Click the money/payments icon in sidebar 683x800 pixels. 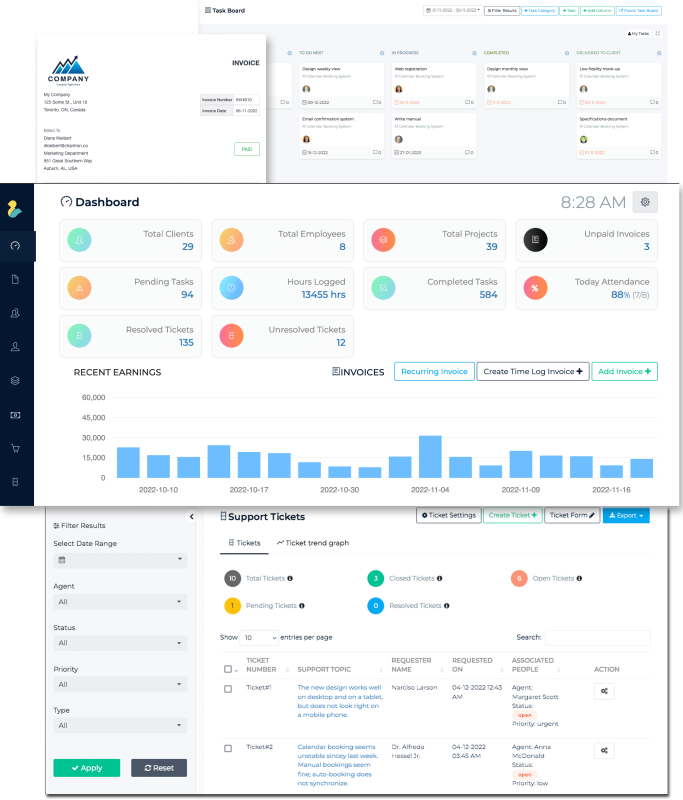(16, 414)
